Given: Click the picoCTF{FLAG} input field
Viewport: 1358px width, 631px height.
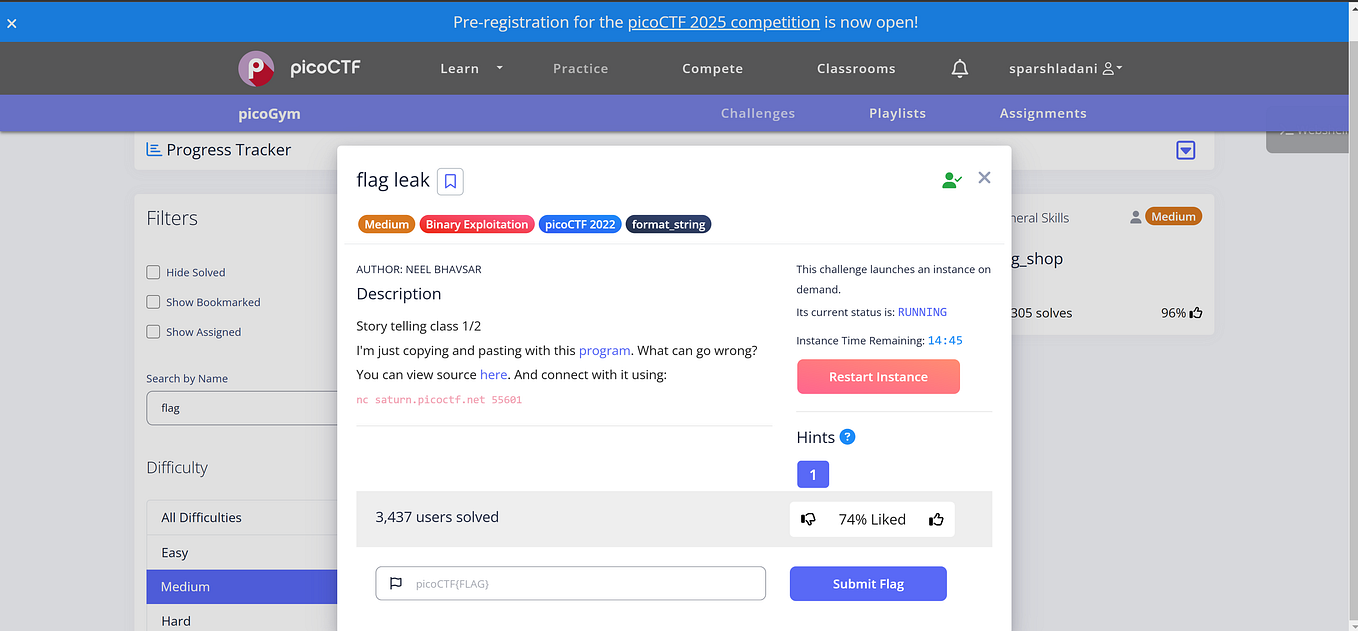Looking at the screenshot, I should 570,583.
